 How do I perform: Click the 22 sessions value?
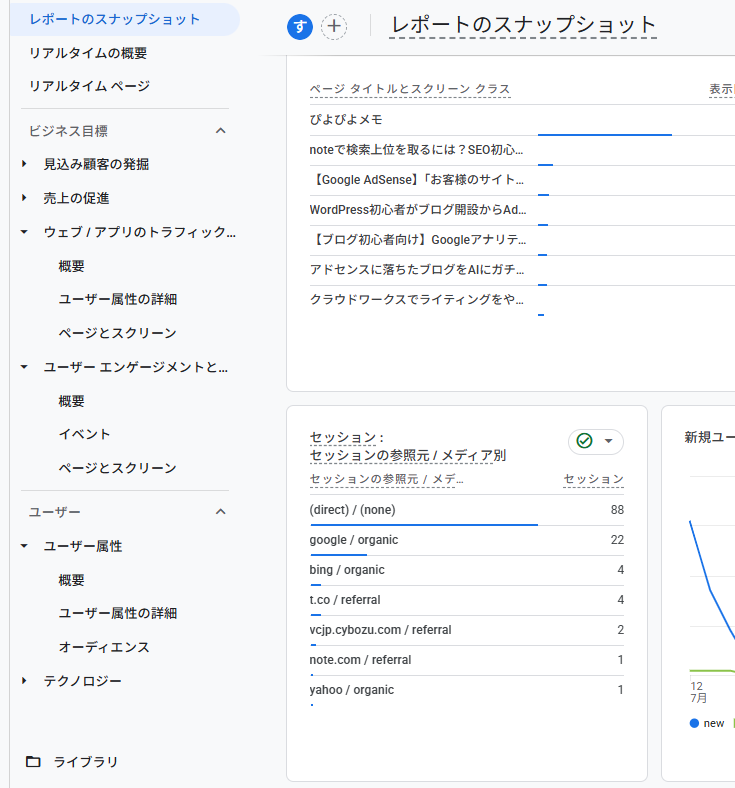(x=617, y=540)
